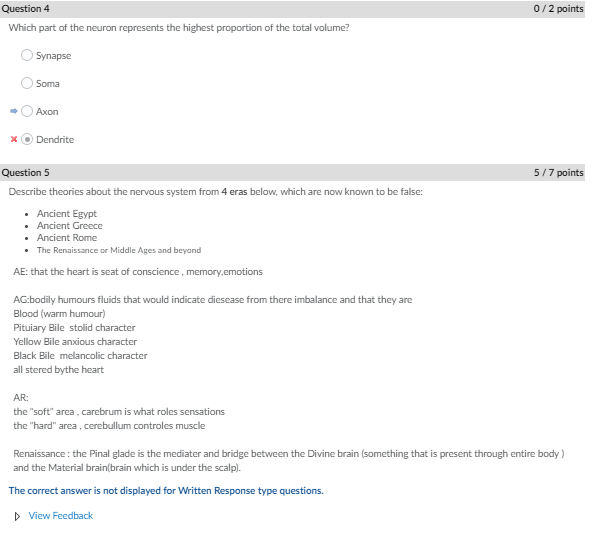Screen dimensions: 603x535
Task: Click the Question 4 header
Action: pyautogui.click(x=26, y=9)
